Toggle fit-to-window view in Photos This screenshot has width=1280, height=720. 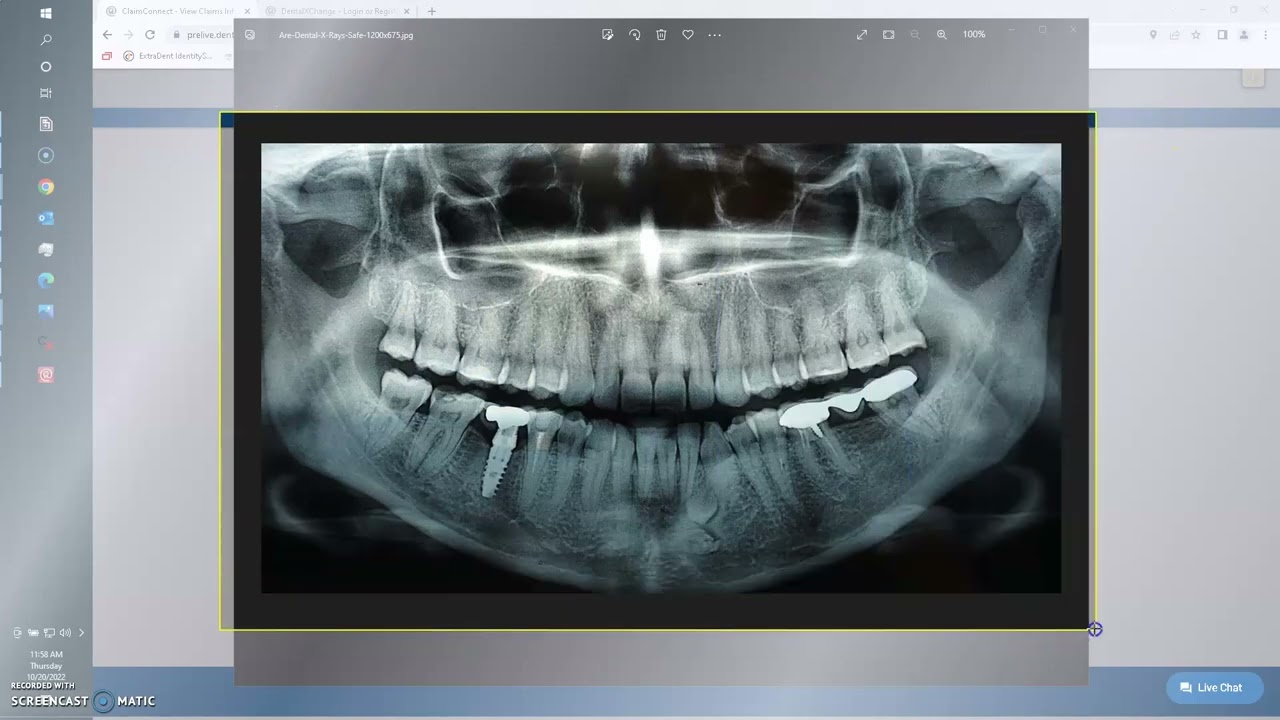tap(888, 34)
